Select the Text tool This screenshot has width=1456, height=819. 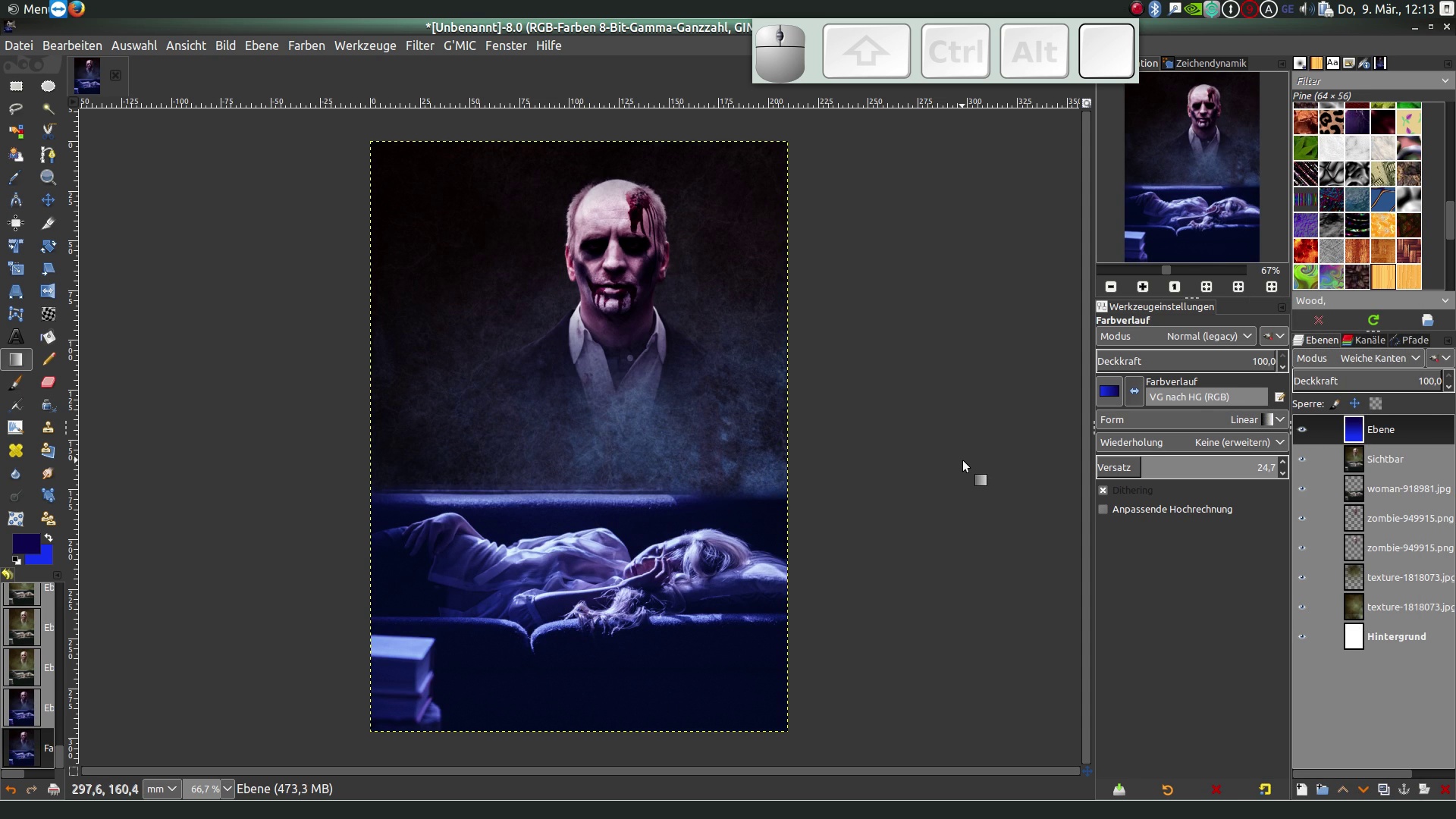16,337
